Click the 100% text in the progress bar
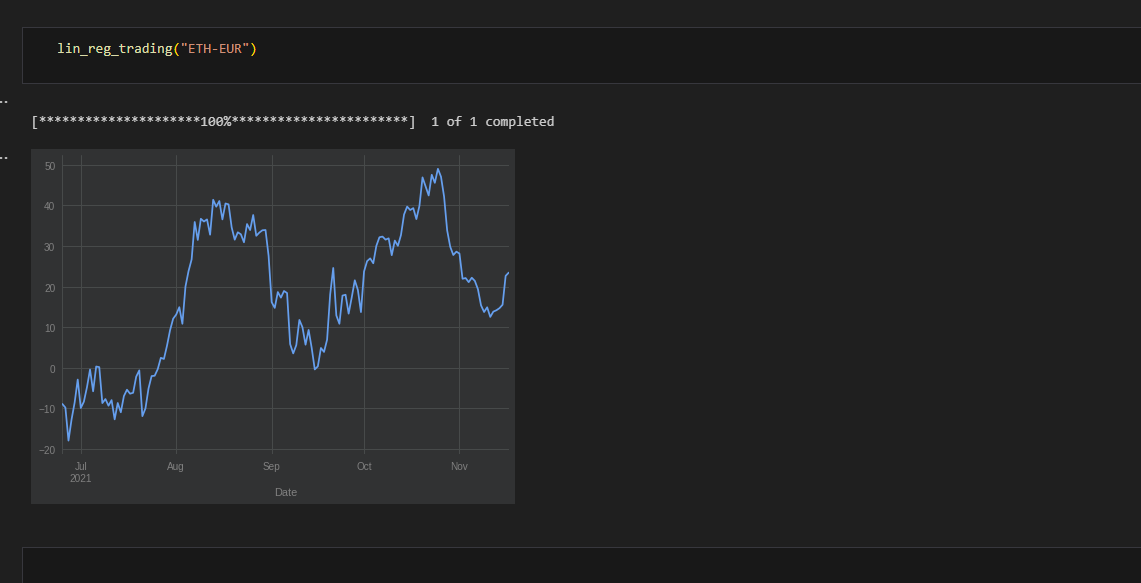 coord(215,122)
